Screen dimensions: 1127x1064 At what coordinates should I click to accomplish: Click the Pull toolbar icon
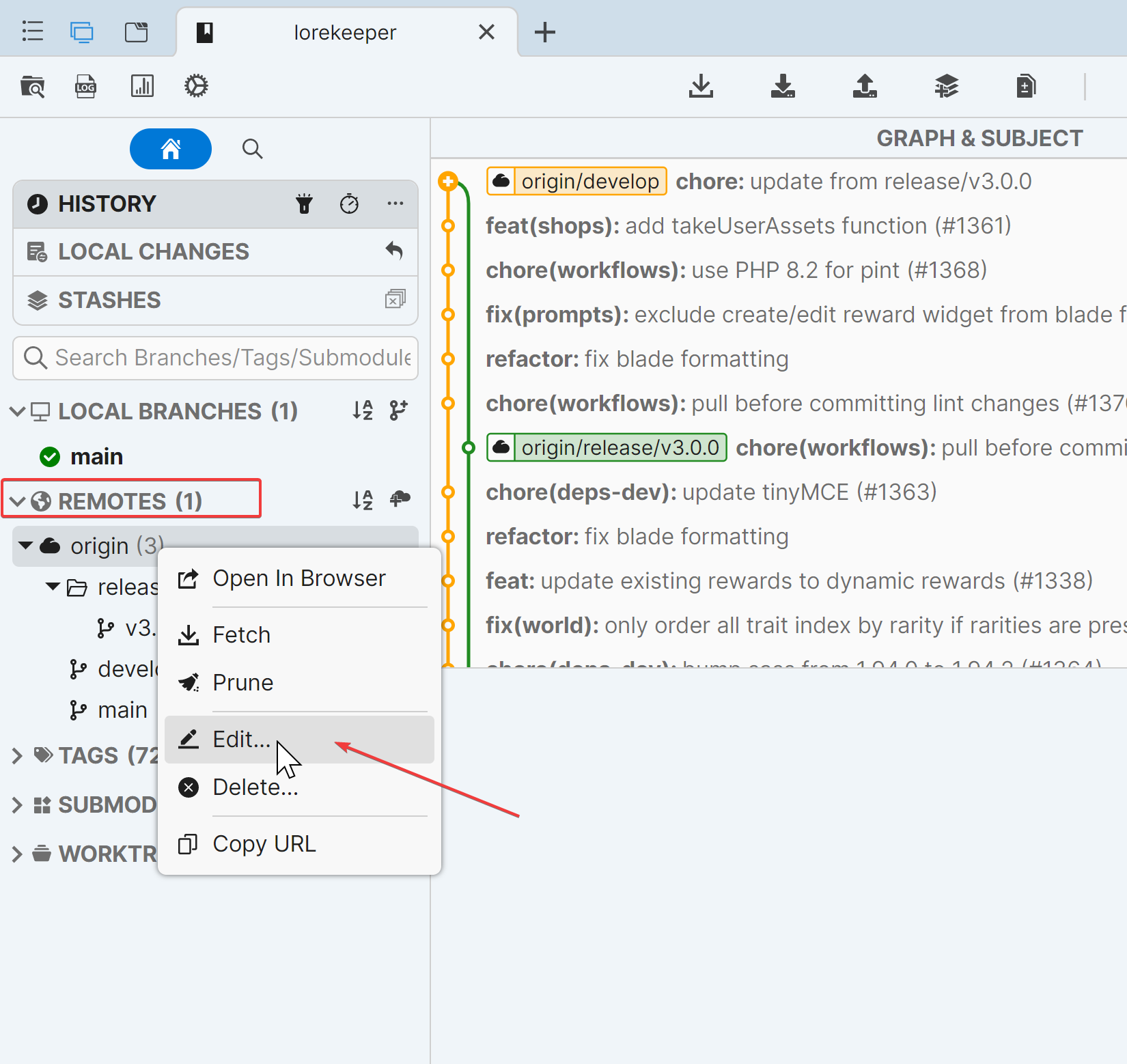coord(783,87)
